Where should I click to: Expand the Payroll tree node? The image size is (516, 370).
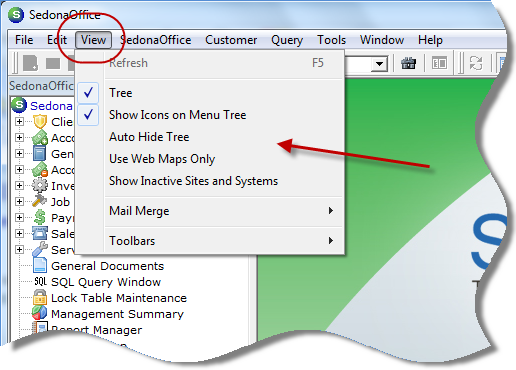19,218
